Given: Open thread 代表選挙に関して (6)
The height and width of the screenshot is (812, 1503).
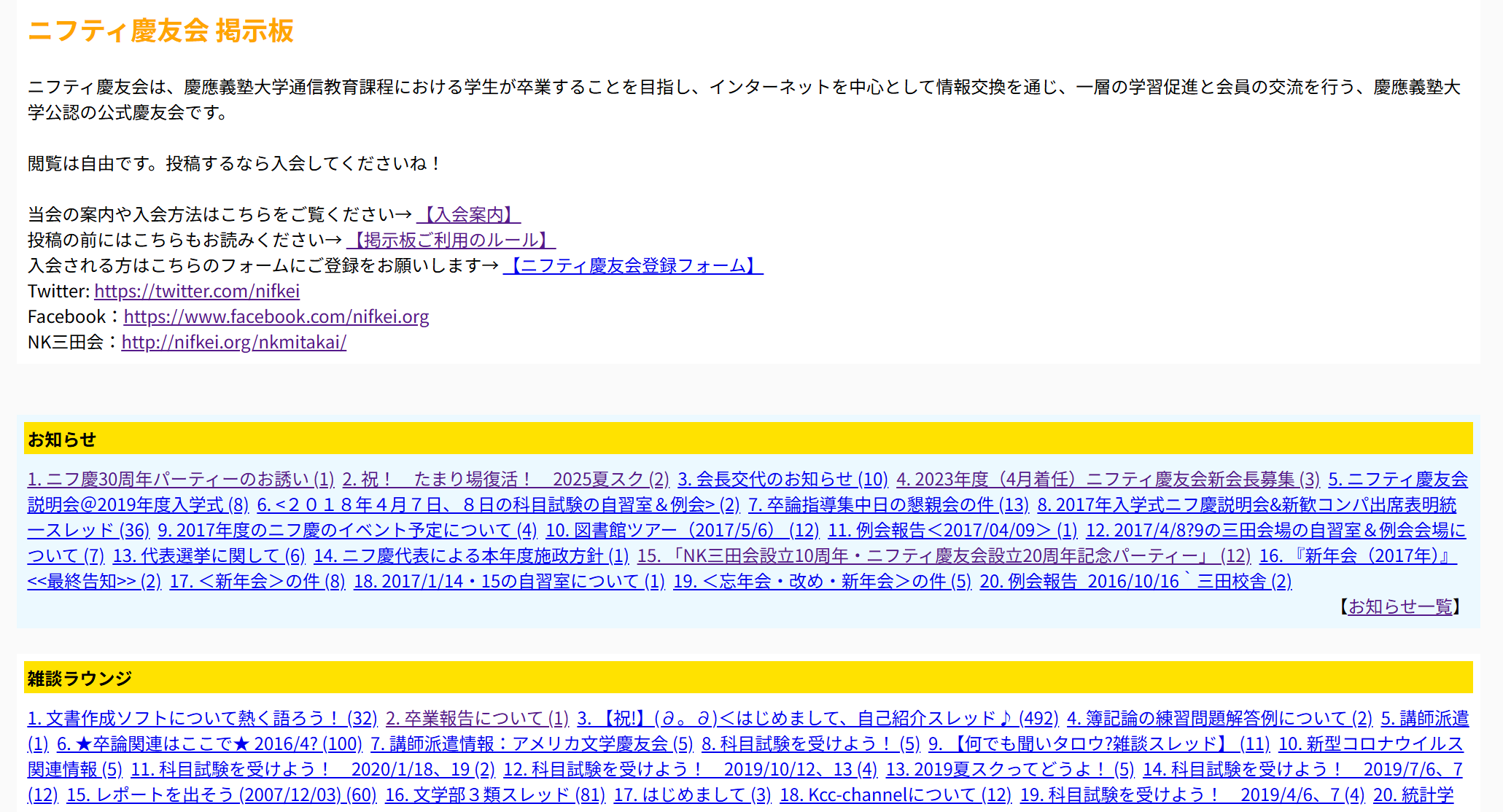Looking at the screenshot, I should tap(209, 555).
